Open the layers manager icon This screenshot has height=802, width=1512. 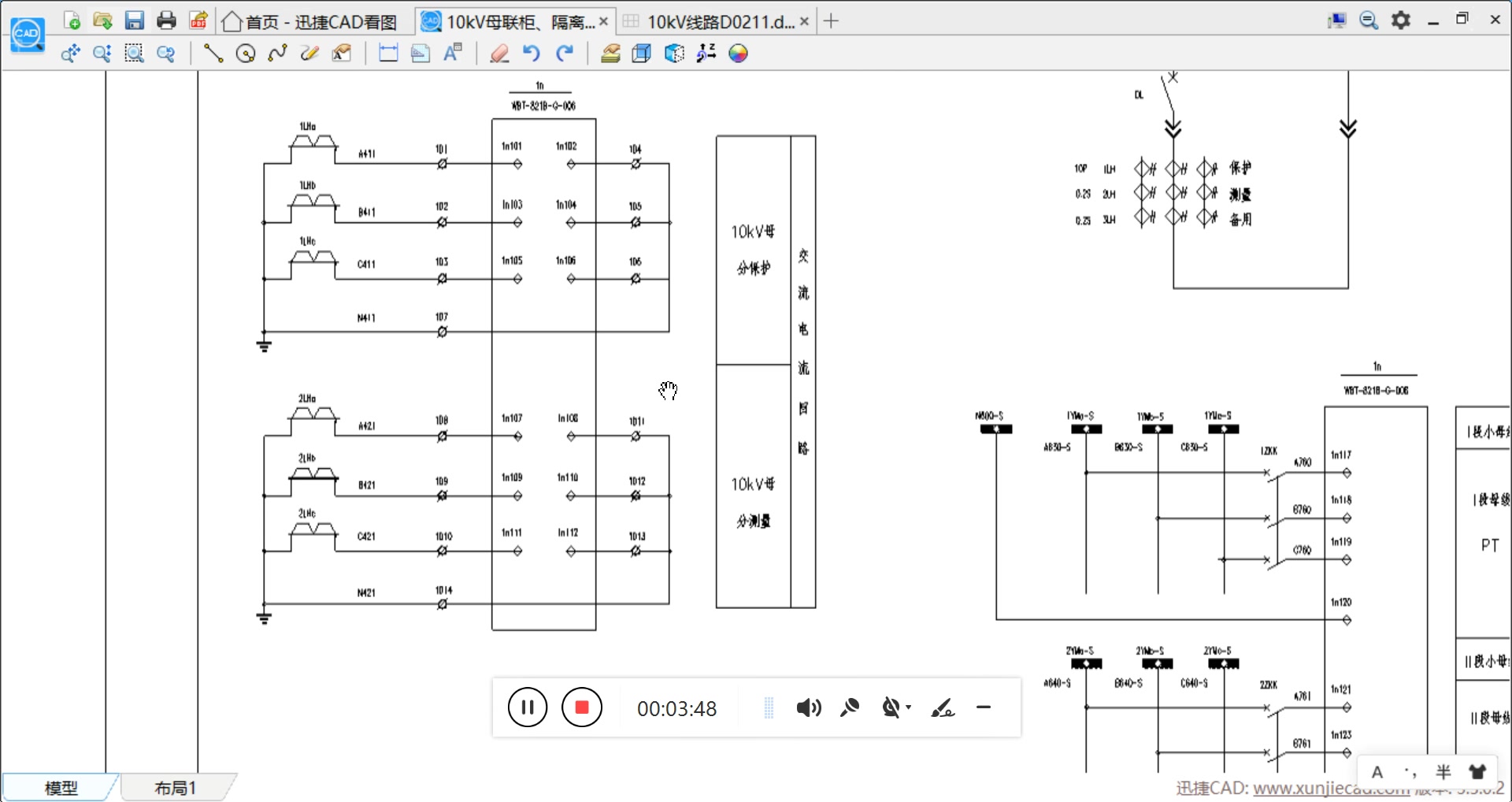pyautogui.click(x=610, y=54)
